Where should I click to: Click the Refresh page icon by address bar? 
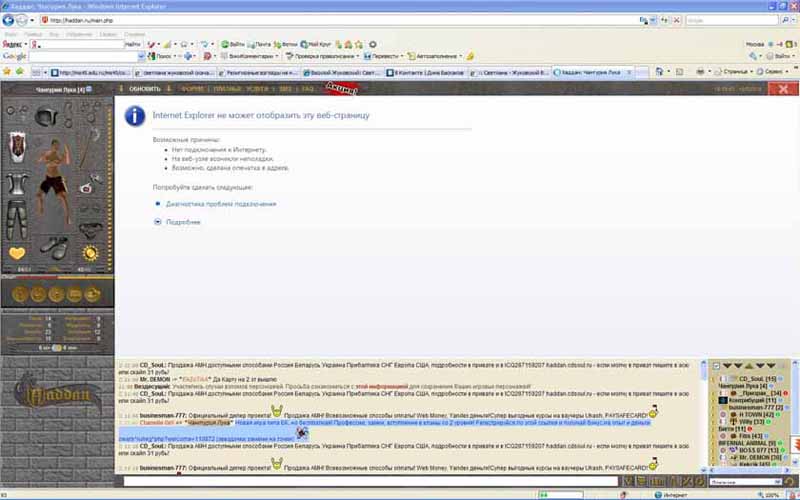[x=664, y=20]
